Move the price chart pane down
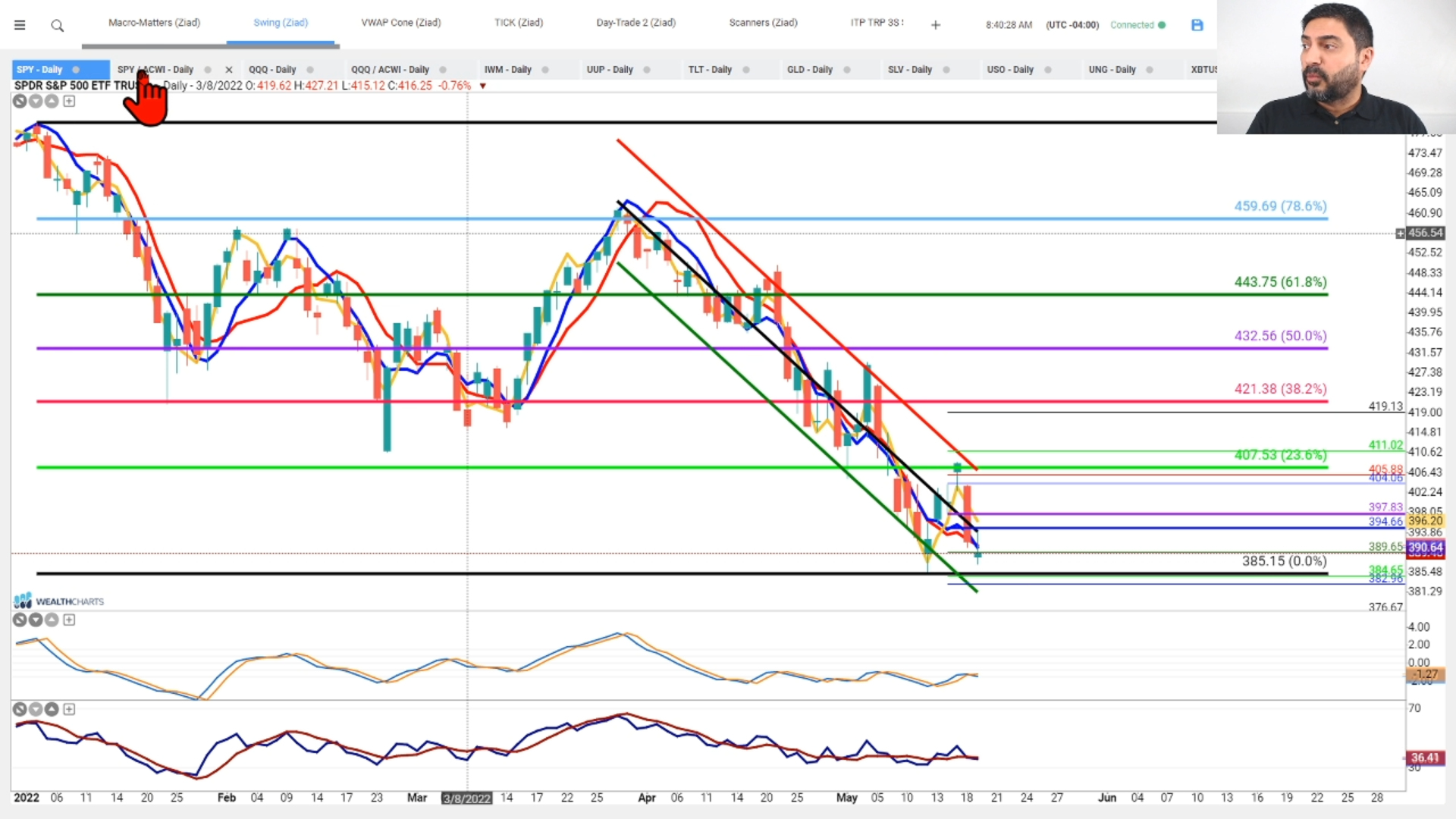The width and height of the screenshot is (1456, 819). [36, 101]
